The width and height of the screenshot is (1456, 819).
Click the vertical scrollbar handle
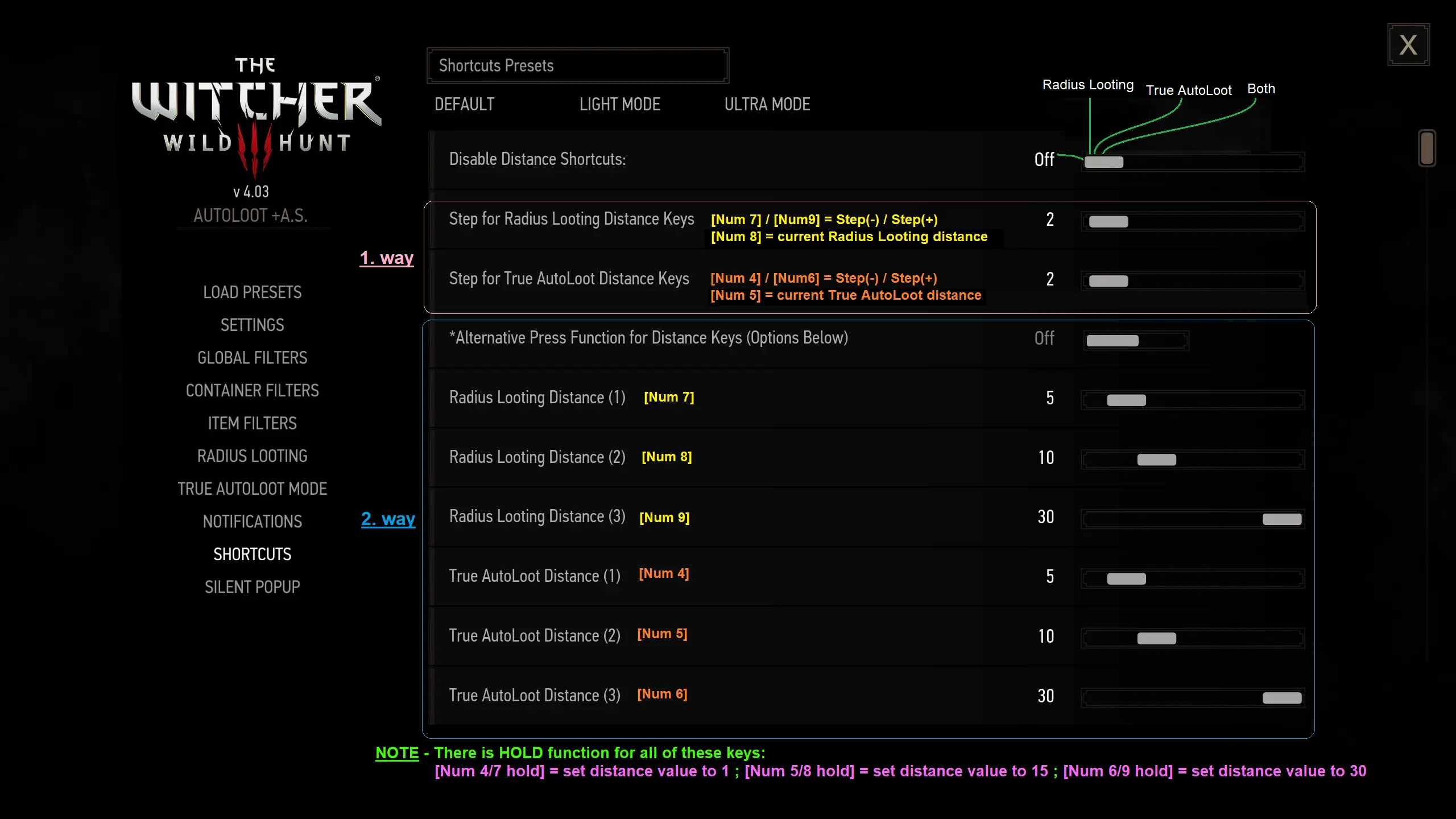click(1426, 148)
